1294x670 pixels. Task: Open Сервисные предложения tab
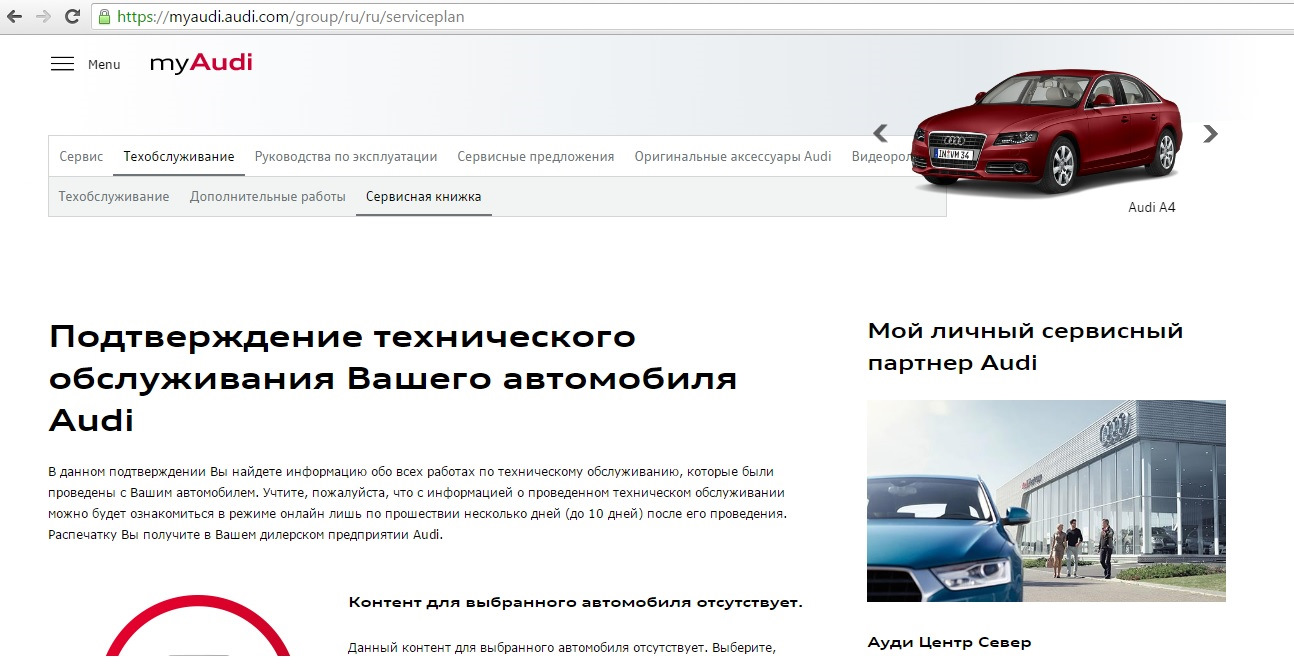(x=536, y=157)
